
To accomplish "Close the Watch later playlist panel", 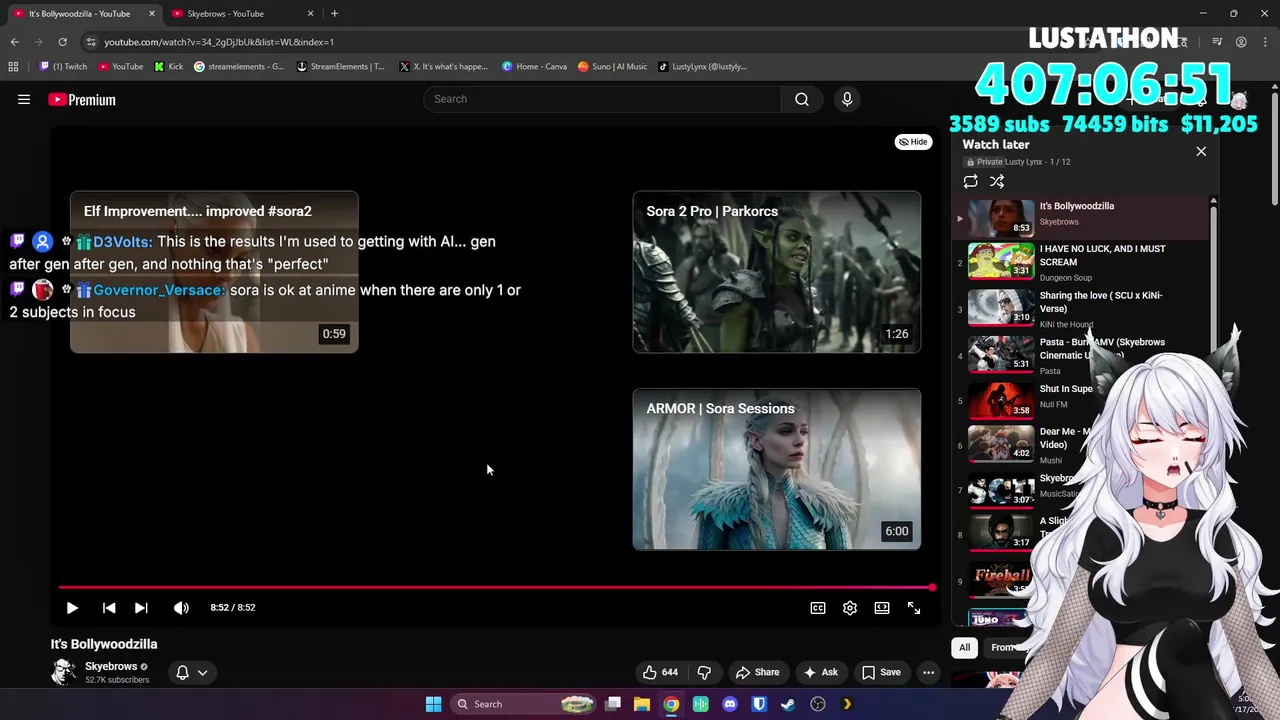I will point(1201,151).
